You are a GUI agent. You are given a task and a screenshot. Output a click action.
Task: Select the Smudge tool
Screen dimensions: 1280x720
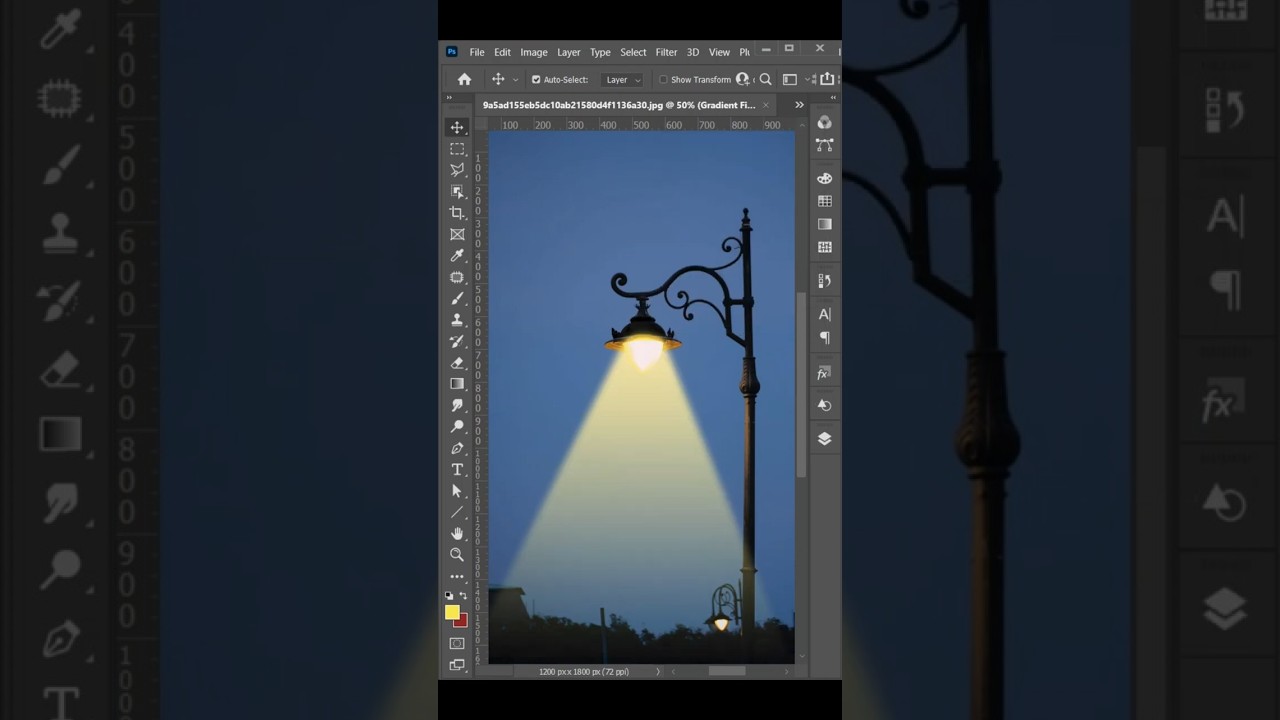click(457, 405)
